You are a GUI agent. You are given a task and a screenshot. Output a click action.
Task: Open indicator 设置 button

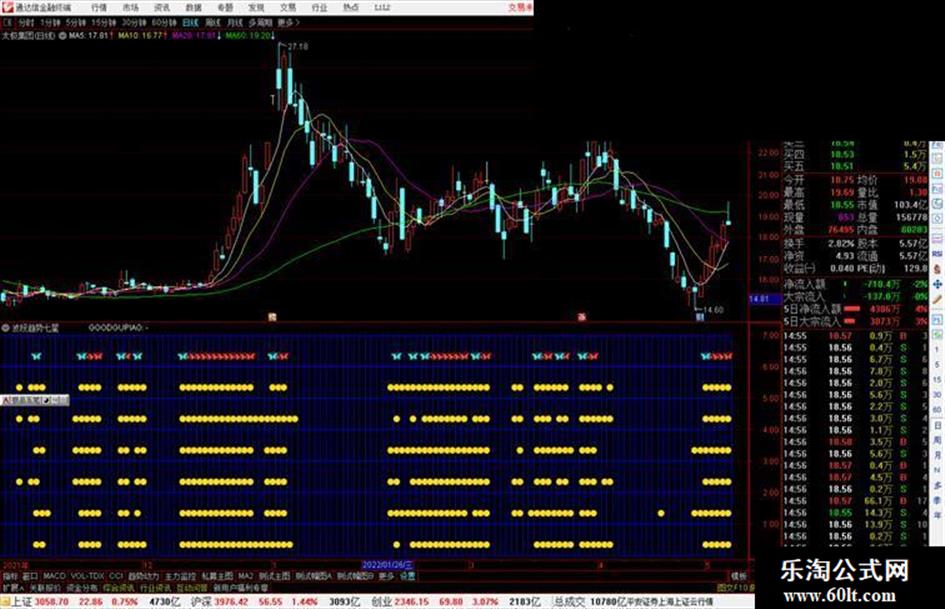408,576
